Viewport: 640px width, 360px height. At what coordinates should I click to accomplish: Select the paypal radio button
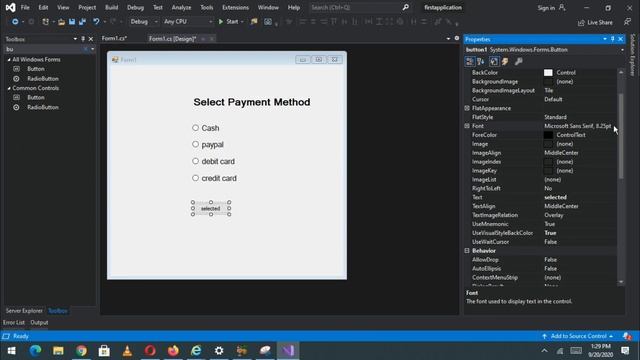[x=196, y=144]
